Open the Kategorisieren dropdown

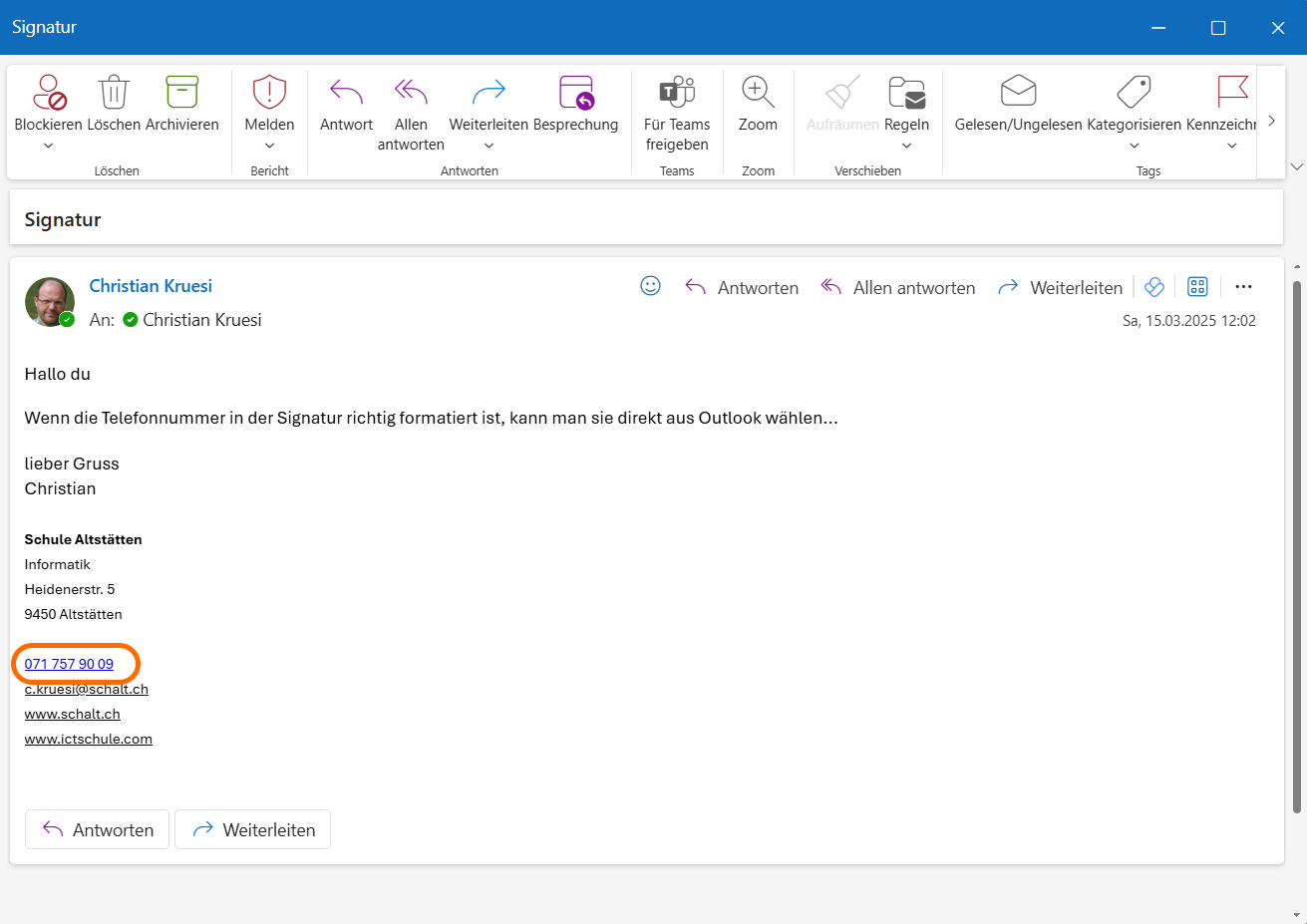click(1134, 146)
